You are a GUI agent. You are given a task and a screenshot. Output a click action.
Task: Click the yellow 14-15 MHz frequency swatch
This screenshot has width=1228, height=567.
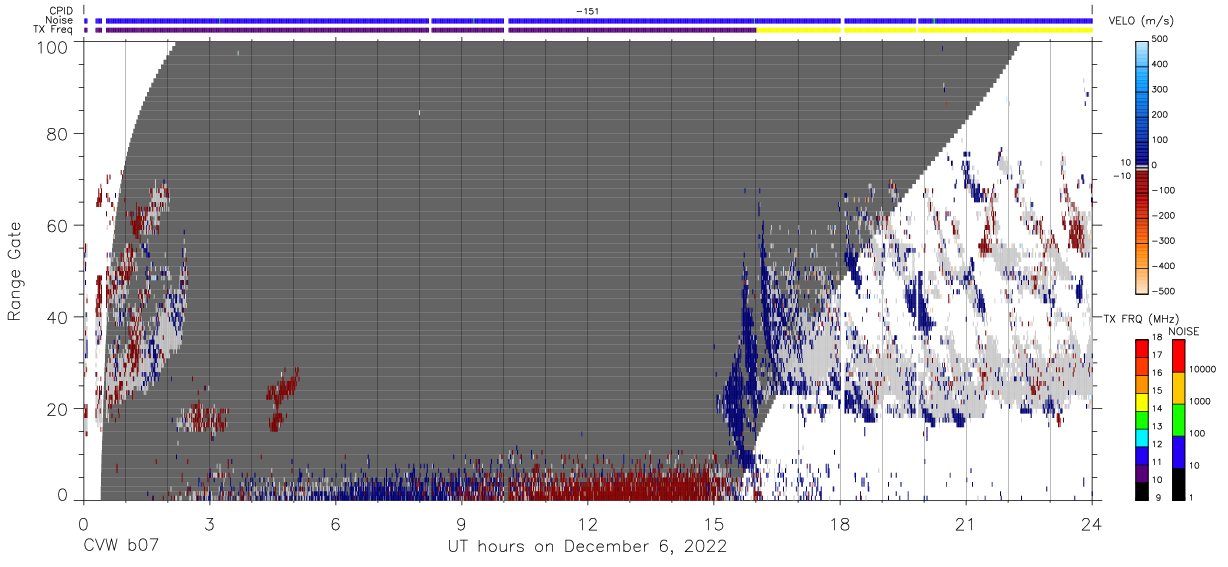[1141, 400]
